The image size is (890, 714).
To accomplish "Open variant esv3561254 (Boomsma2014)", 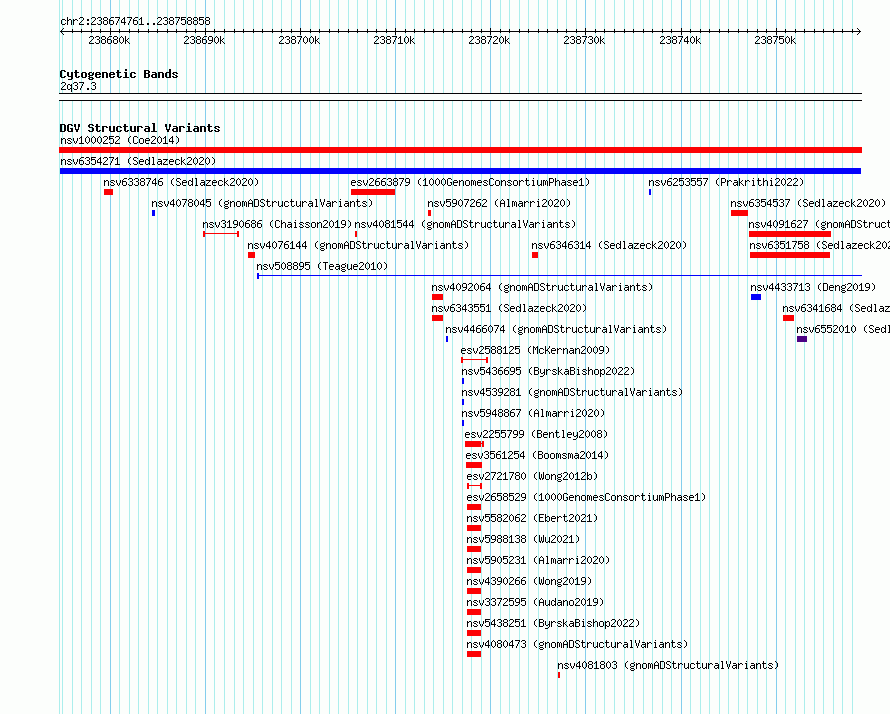I will click(x=537, y=455).
